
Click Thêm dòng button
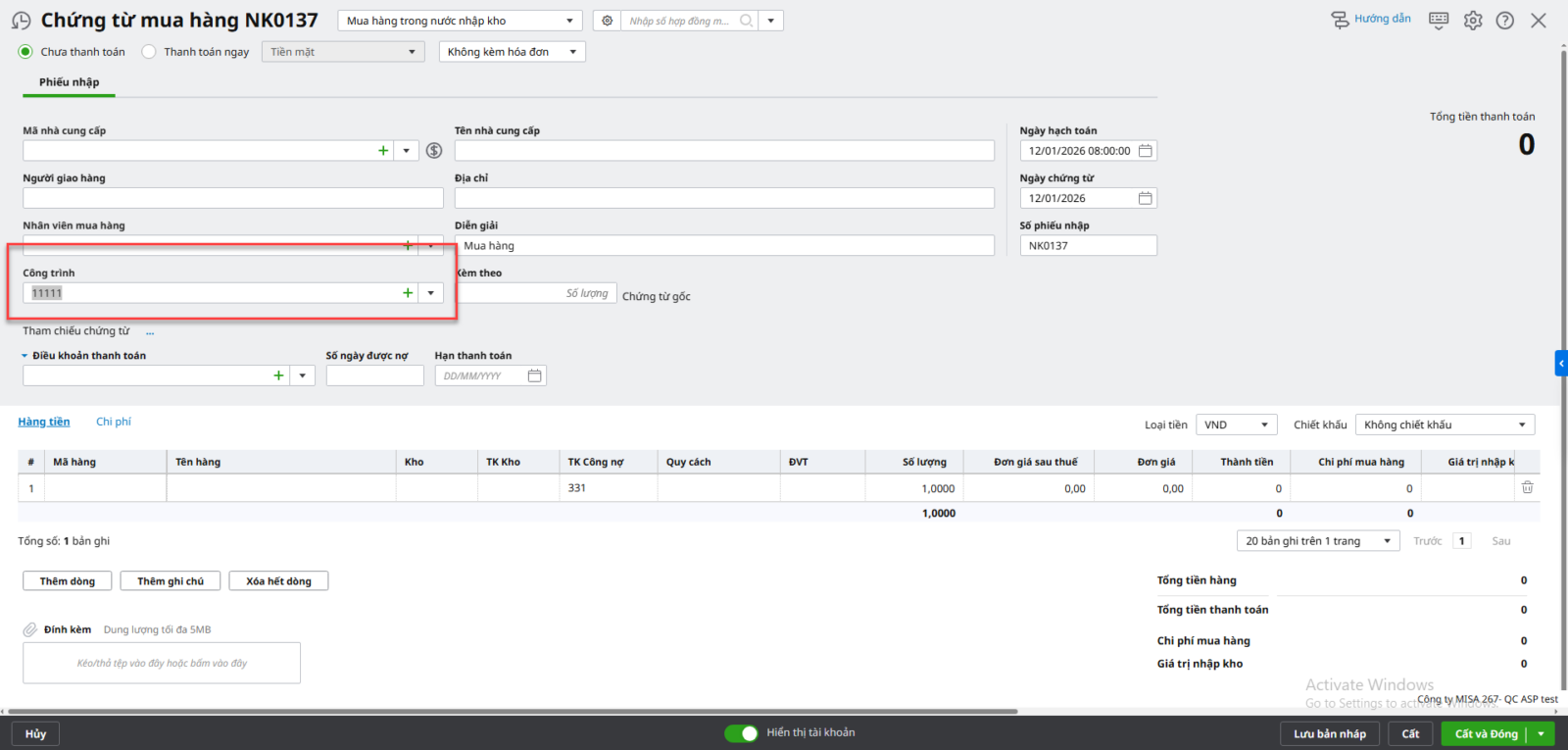point(68,581)
